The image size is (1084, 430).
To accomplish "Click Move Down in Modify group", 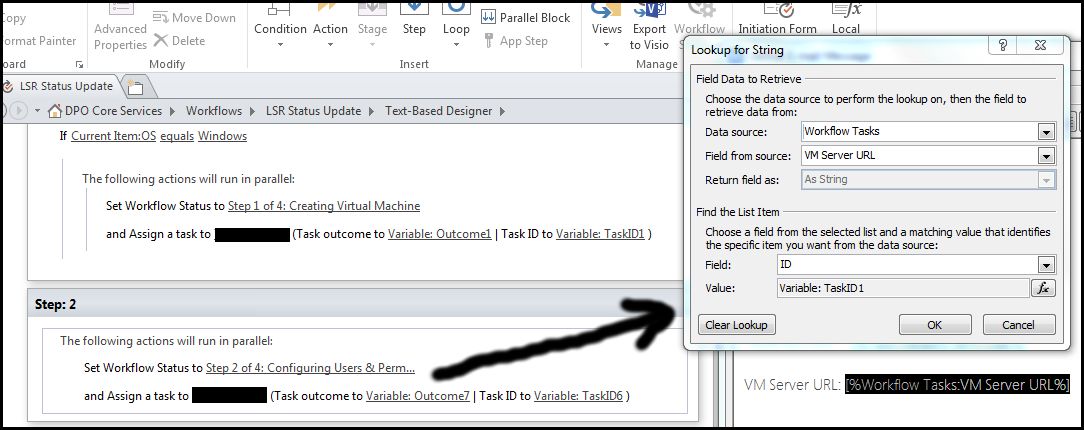I will click(194, 18).
